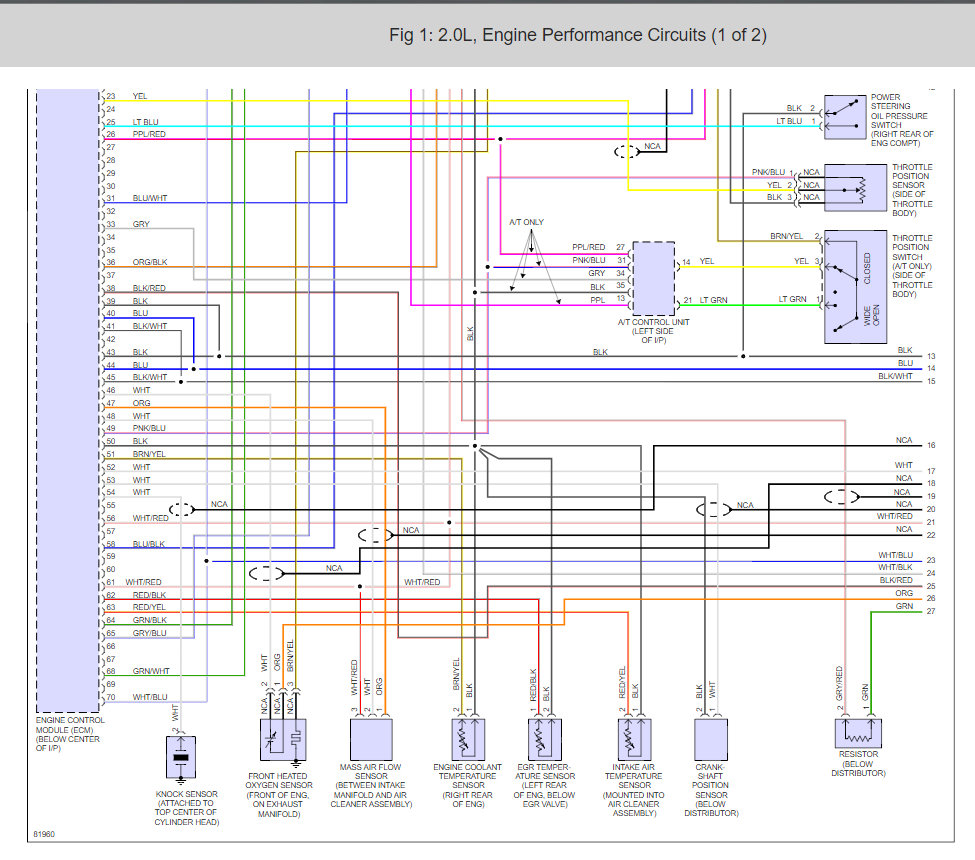Select ECM pin 65 'GRY/BLU' label
Image resolution: width=975 pixels, height=860 pixels.
[149, 633]
